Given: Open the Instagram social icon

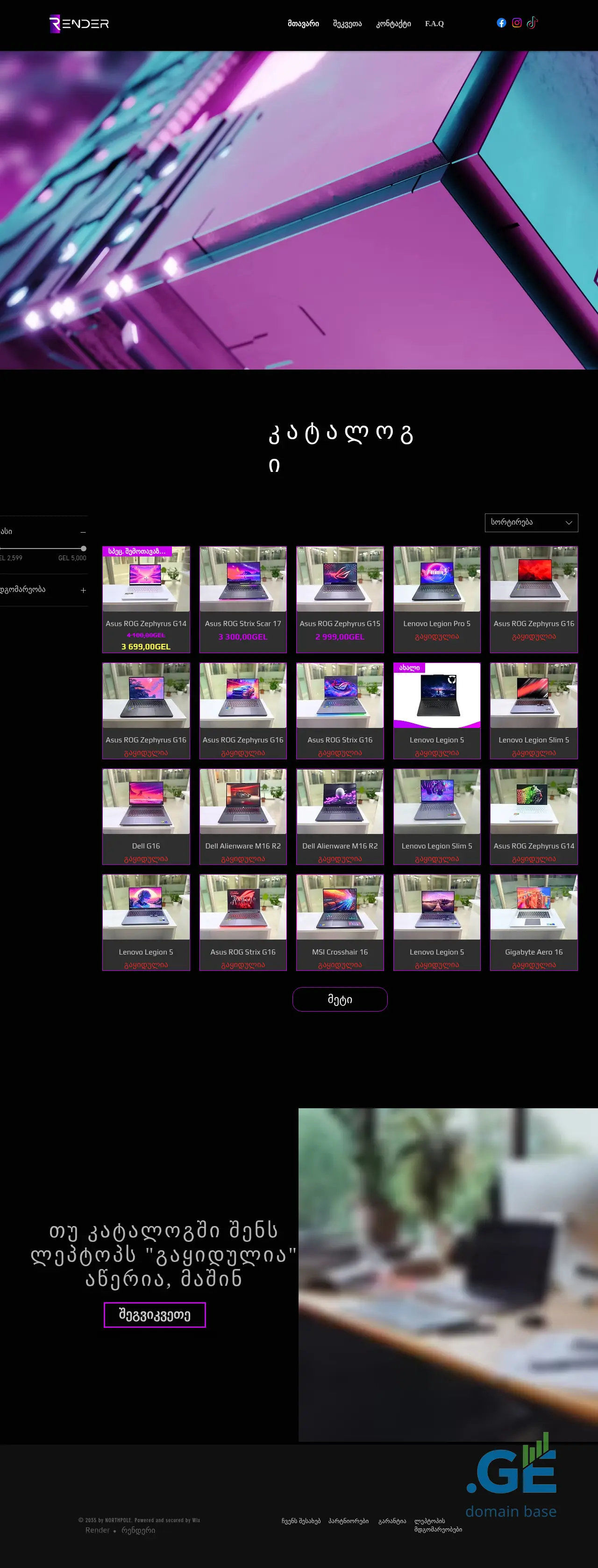Looking at the screenshot, I should point(517,23).
